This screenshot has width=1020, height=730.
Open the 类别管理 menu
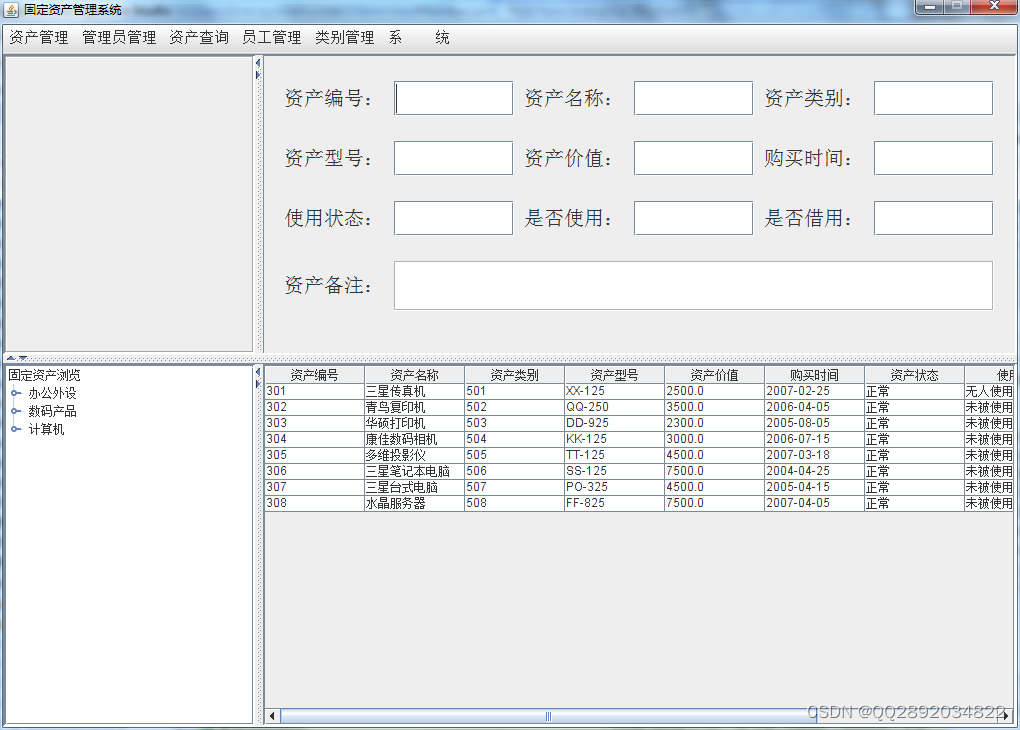coord(344,37)
